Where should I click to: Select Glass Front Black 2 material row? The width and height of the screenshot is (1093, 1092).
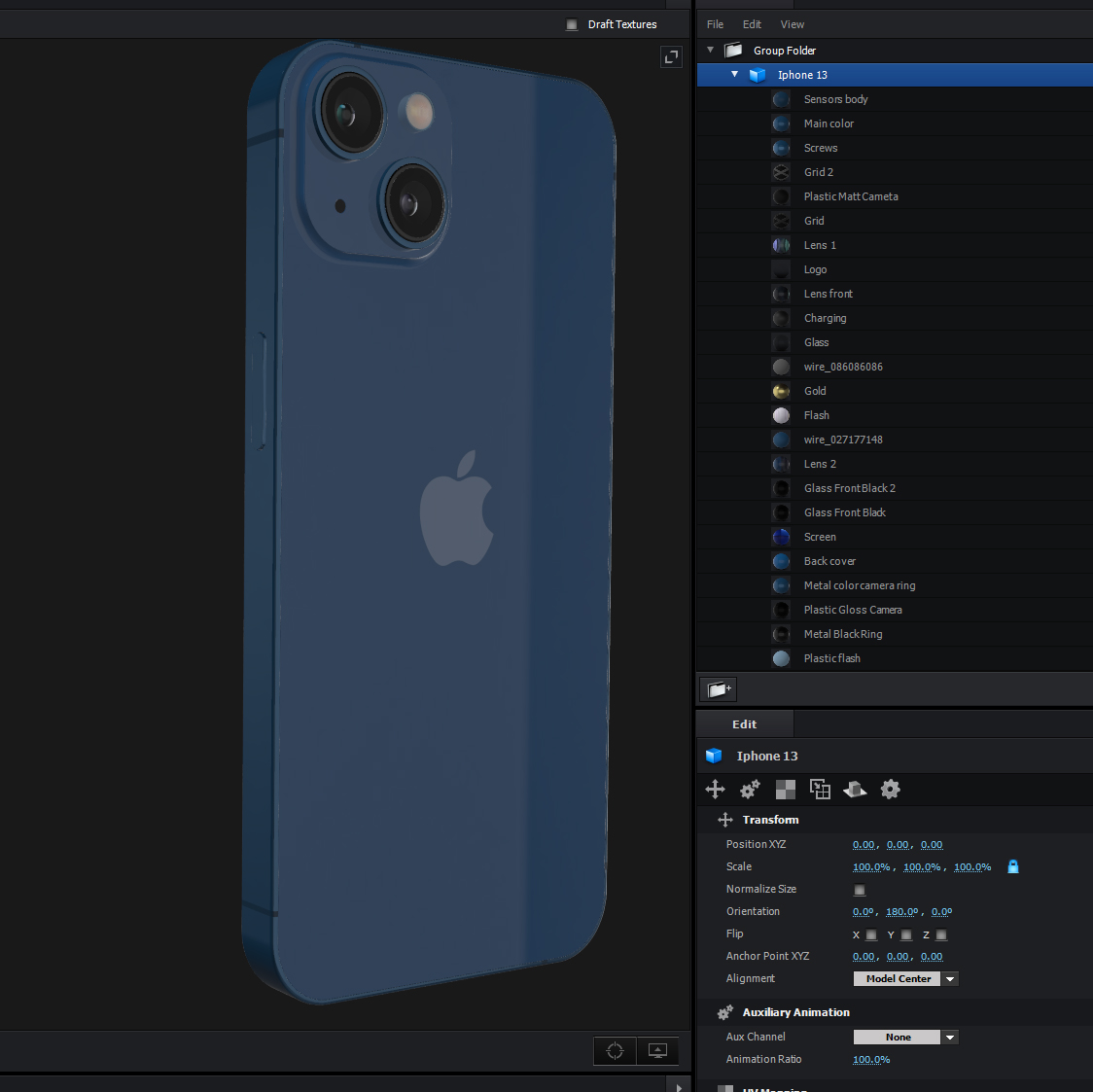[x=895, y=488]
